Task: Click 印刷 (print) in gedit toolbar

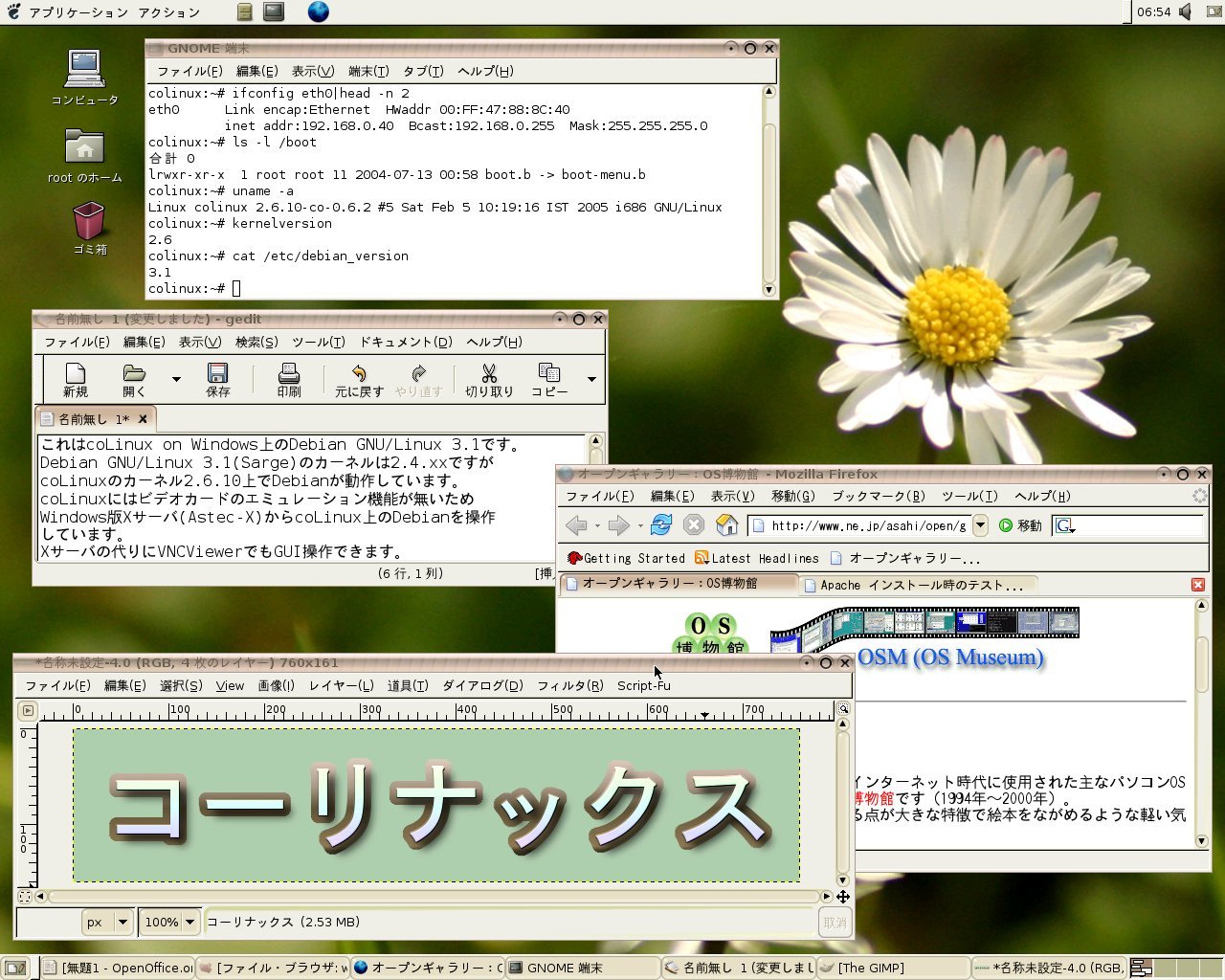Action: pos(289,380)
